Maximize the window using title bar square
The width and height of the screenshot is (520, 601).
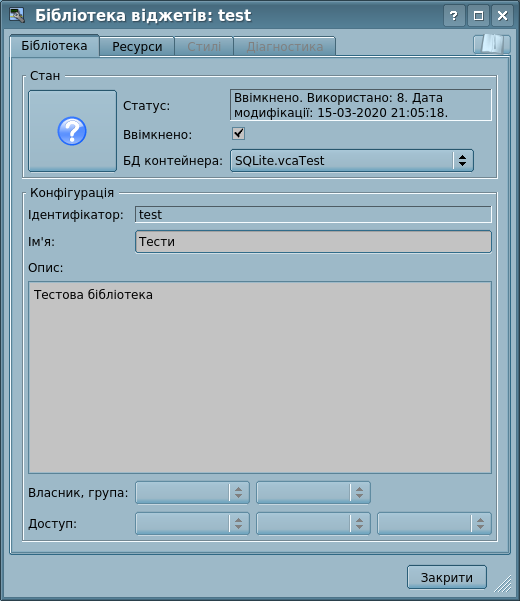point(478,16)
